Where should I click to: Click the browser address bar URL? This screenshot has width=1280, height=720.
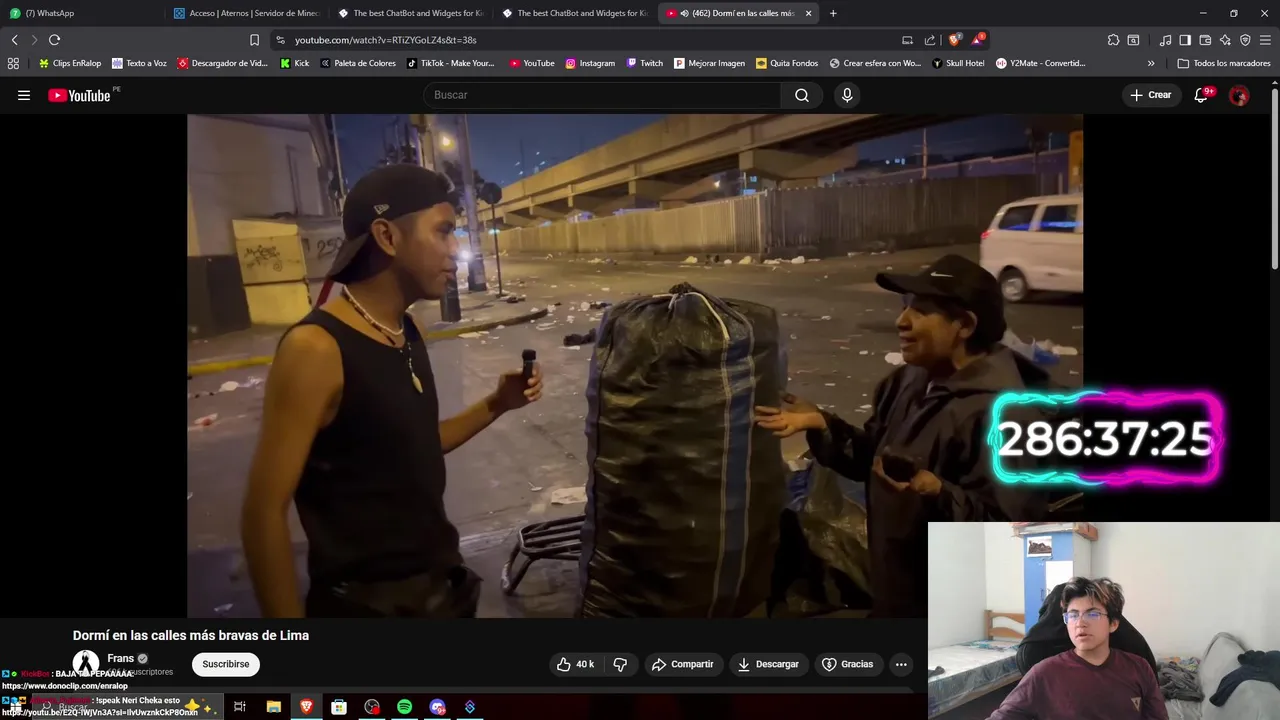pos(385,40)
